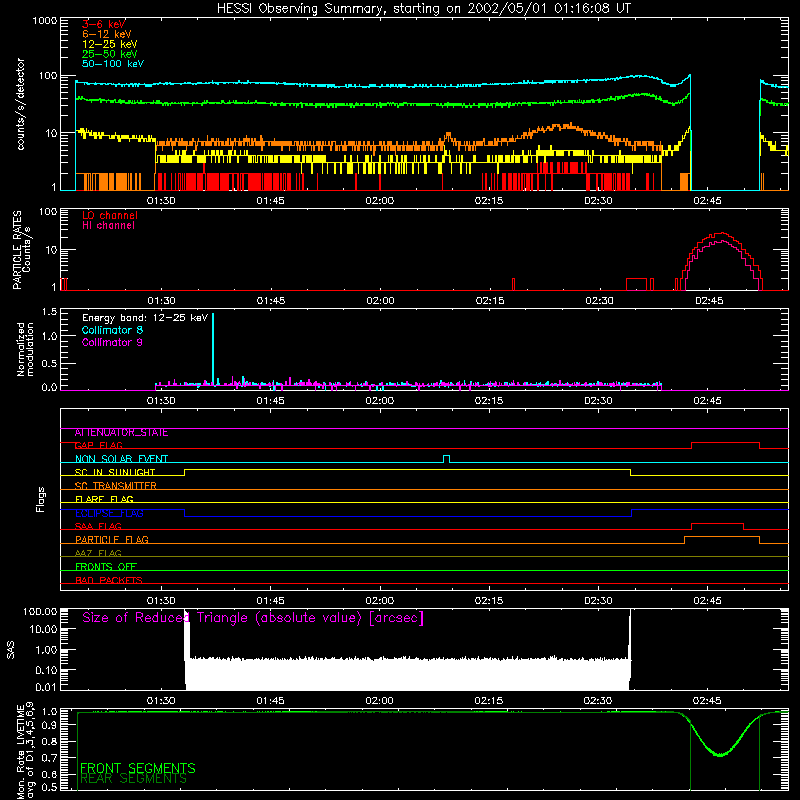Image resolution: width=800 pixels, height=800 pixels.
Task: Click the 02:30 time label under SAS panel
Action: tap(598, 700)
